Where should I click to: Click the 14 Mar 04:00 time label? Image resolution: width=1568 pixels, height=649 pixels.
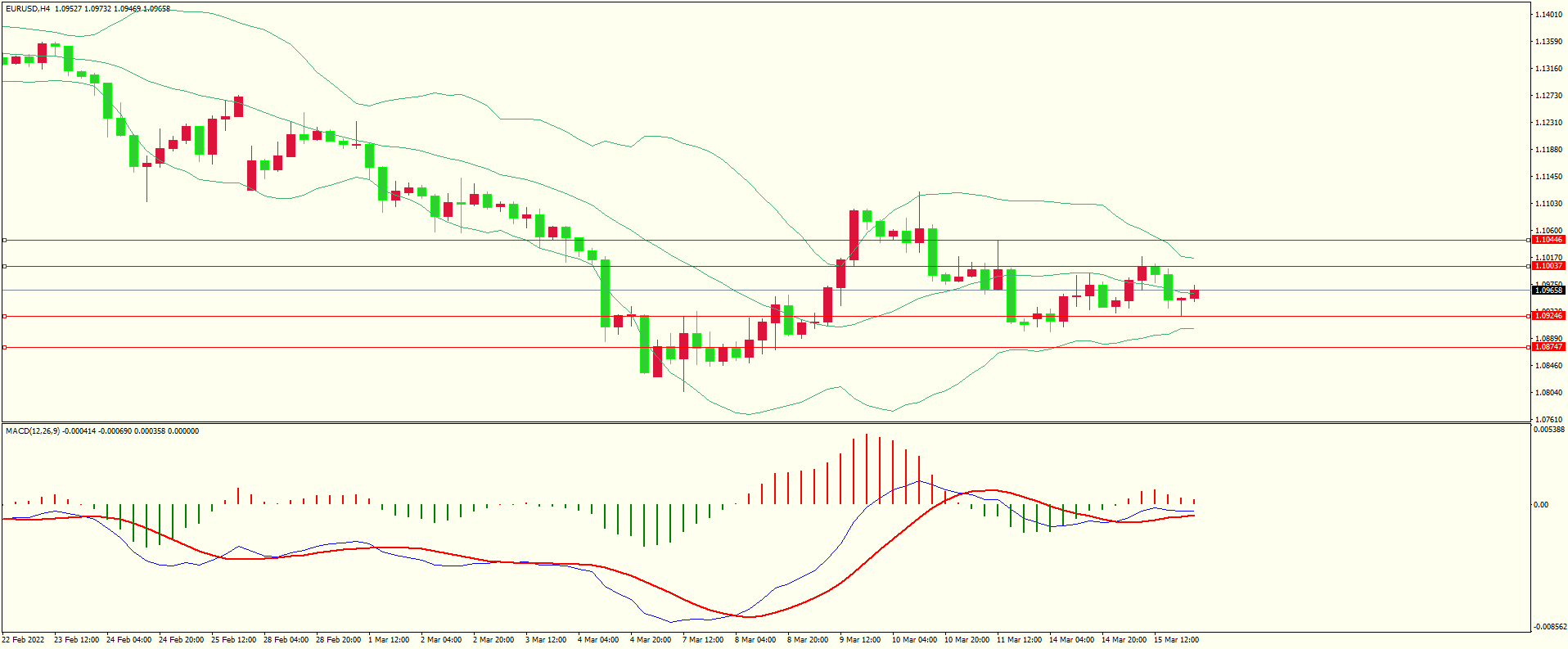(1071, 640)
